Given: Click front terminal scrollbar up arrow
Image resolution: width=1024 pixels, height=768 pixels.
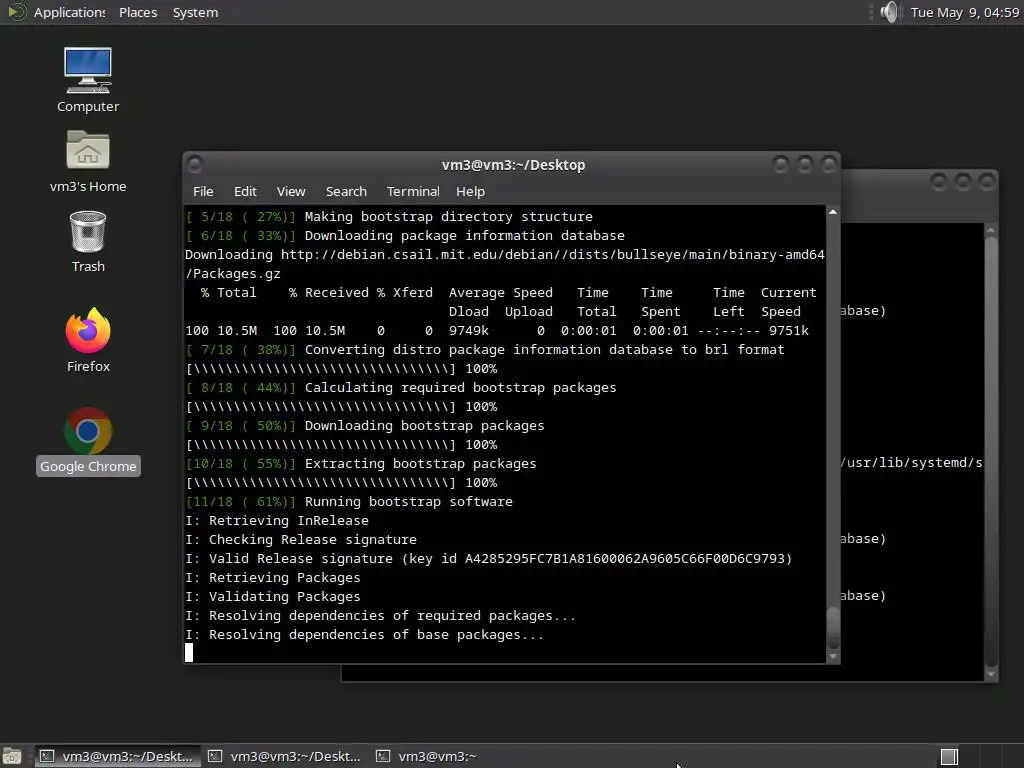Looking at the screenshot, I should [833, 212].
